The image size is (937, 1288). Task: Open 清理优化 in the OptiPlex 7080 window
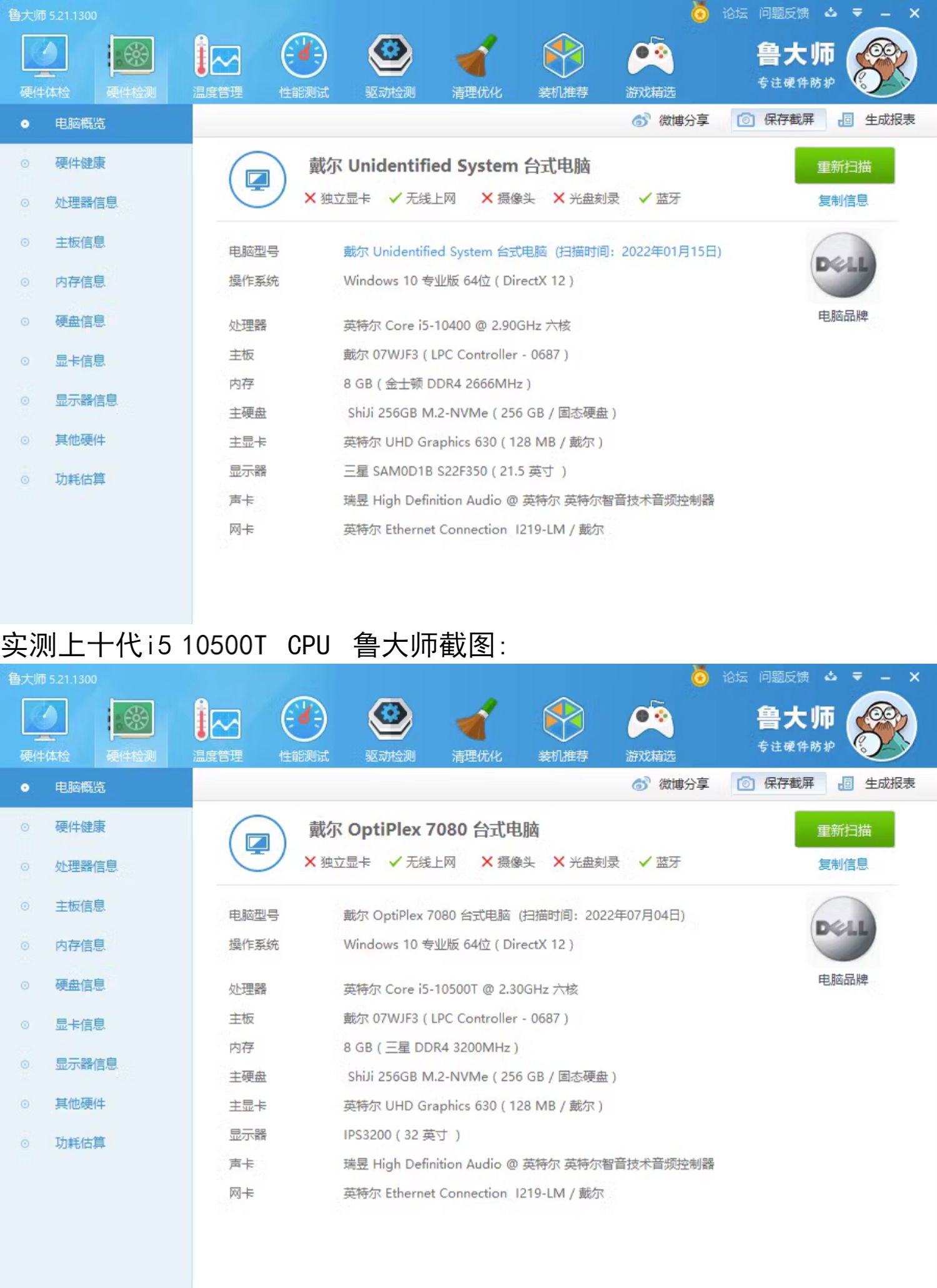477,731
